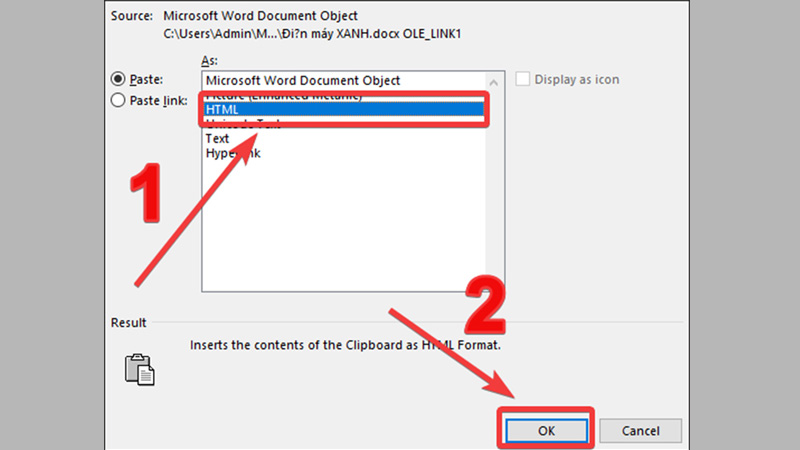This screenshot has width=800, height=450.
Task: Click the clipboard paste result icon
Action: tap(139, 369)
